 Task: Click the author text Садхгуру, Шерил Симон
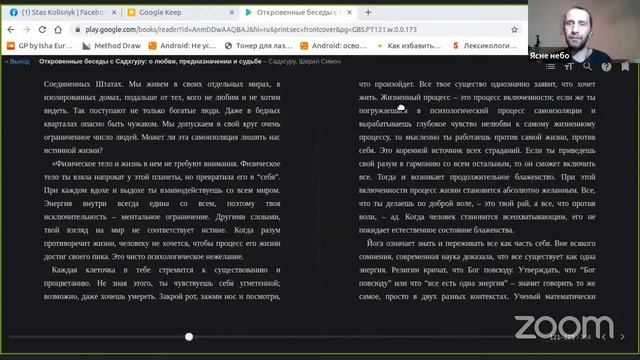304,62
